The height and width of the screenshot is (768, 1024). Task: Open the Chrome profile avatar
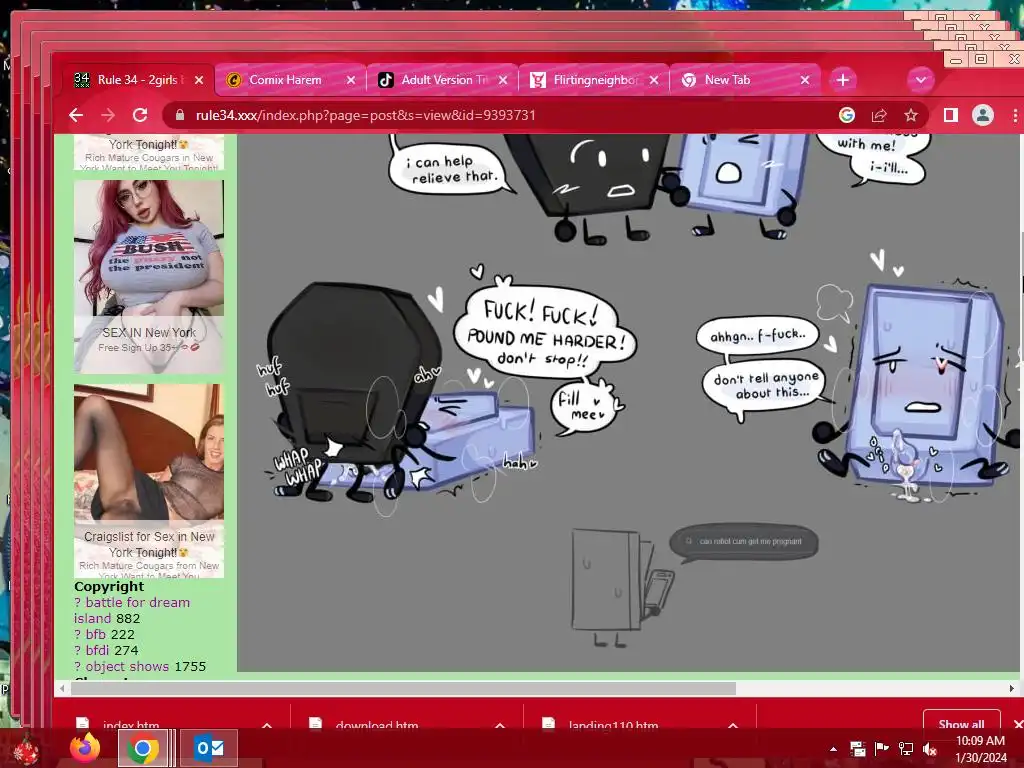click(982, 116)
